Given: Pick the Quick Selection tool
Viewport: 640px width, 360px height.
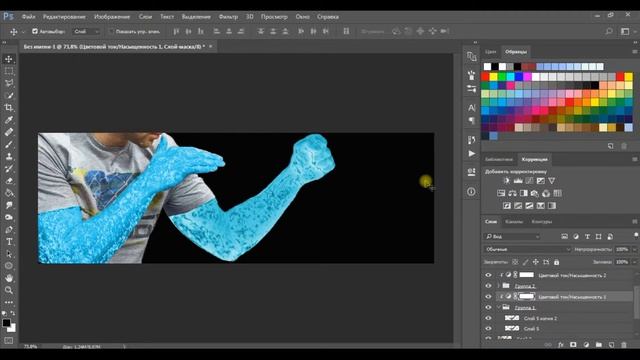Looking at the screenshot, I should point(9,96).
